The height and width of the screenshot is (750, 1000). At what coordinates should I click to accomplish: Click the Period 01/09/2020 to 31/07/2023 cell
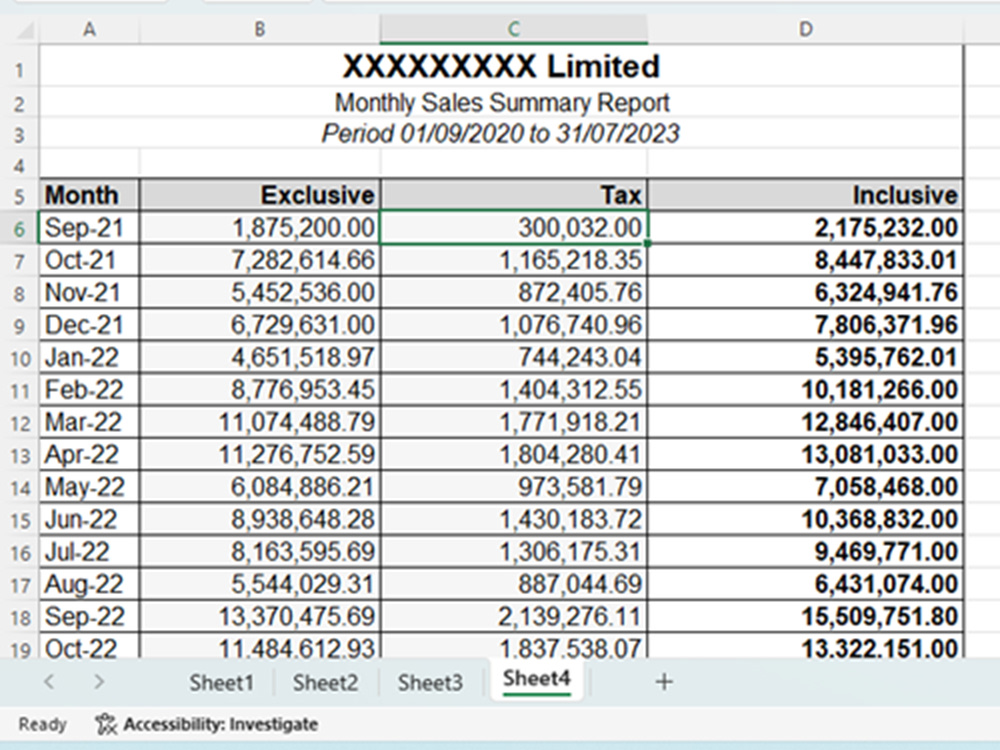click(501, 133)
